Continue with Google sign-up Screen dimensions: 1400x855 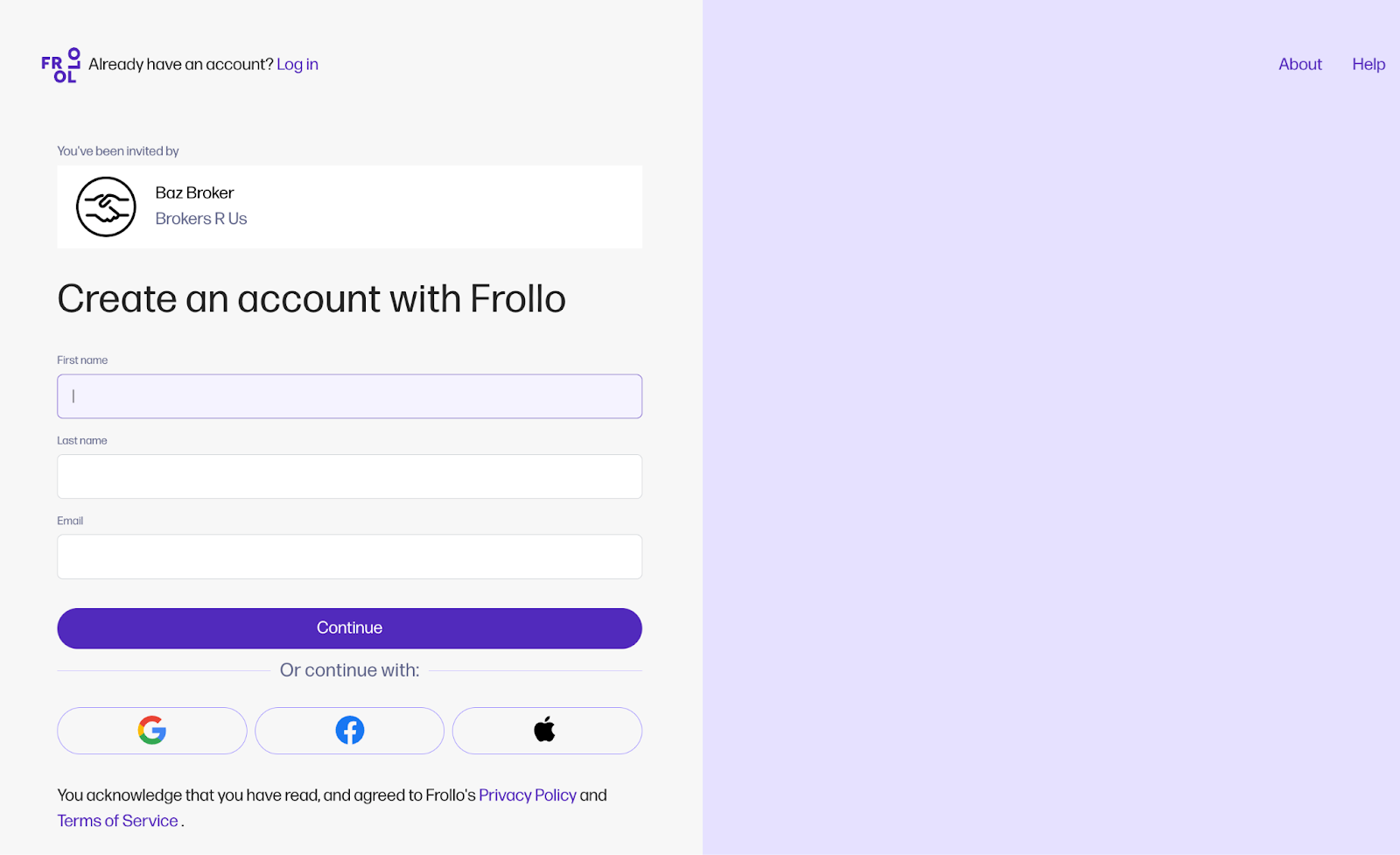[x=152, y=731]
